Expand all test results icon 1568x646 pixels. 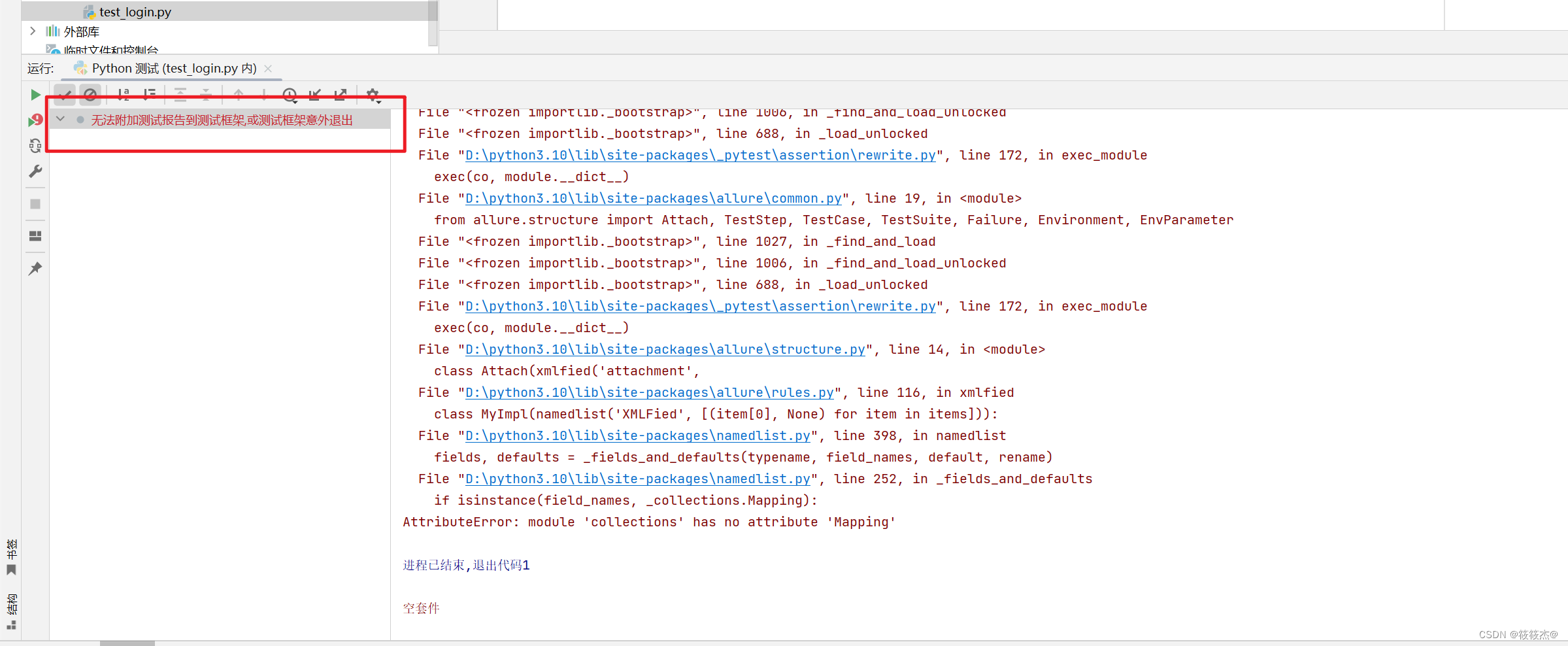click(x=180, y=95)
